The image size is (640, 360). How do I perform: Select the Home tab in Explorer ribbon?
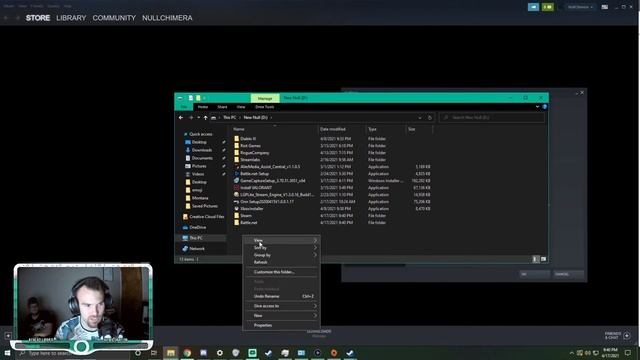[x=203, y=107]
